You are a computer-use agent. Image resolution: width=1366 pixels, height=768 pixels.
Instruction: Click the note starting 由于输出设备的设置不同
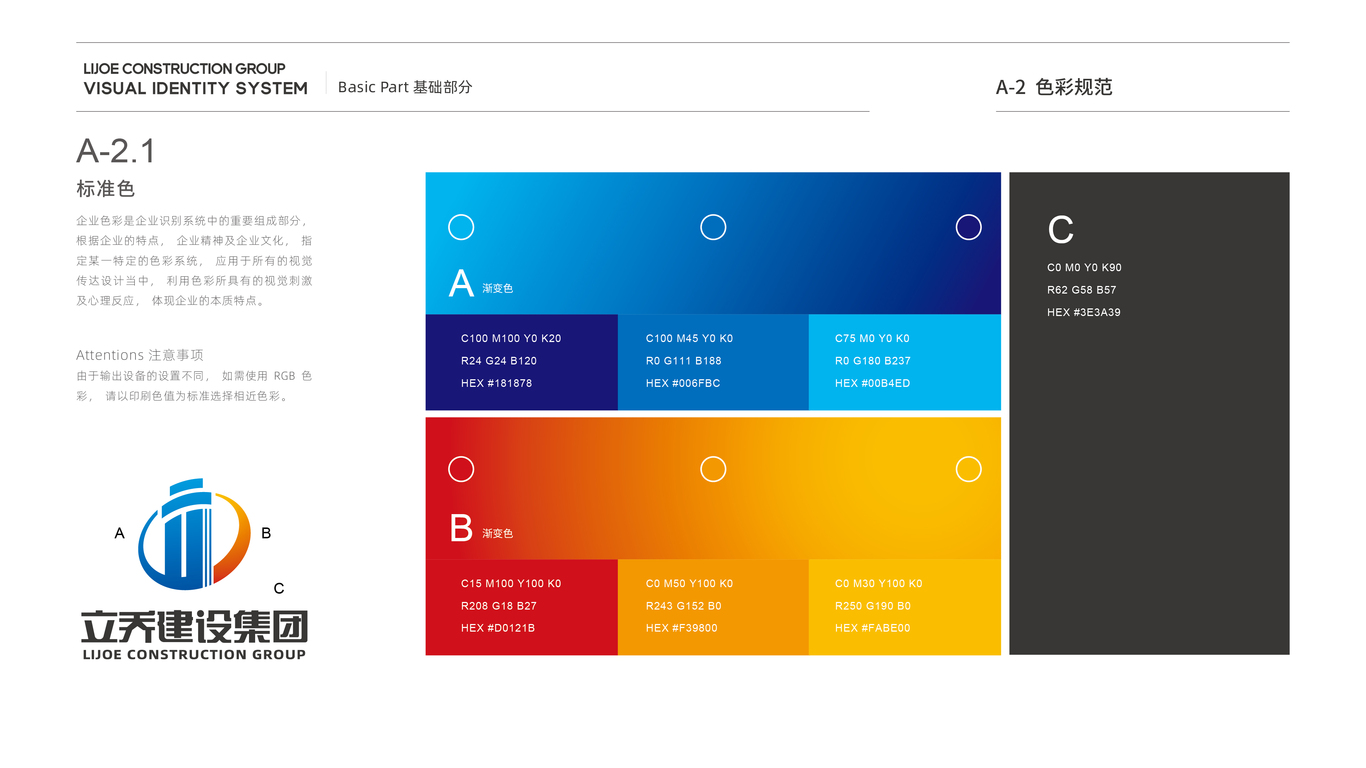click(x=194, y=386)
